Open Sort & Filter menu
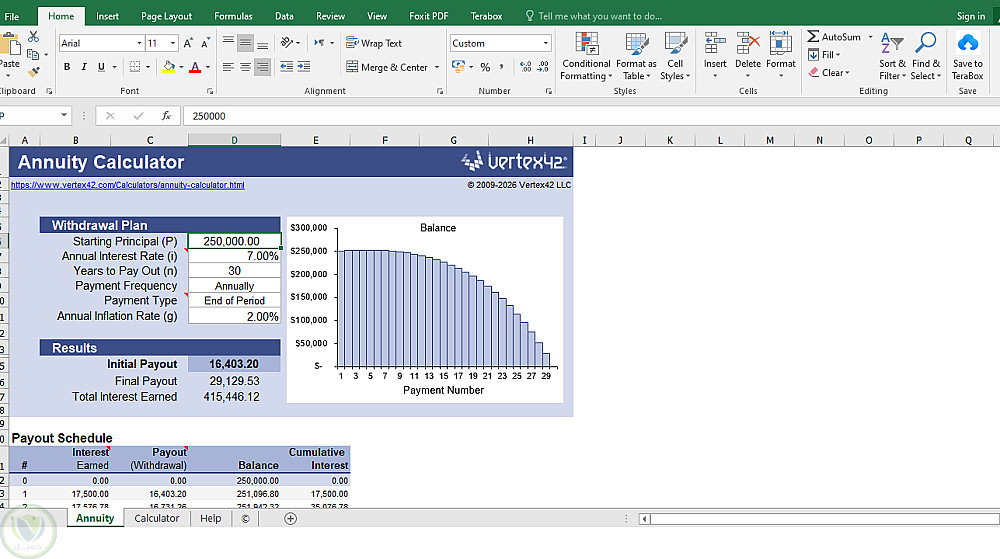The height and width of the screenshot is (559, 1000). [x=892, y=56]
